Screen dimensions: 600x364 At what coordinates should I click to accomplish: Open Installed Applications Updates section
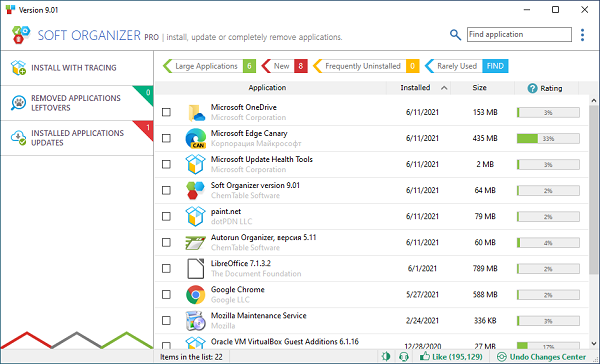tap(77, 138)
